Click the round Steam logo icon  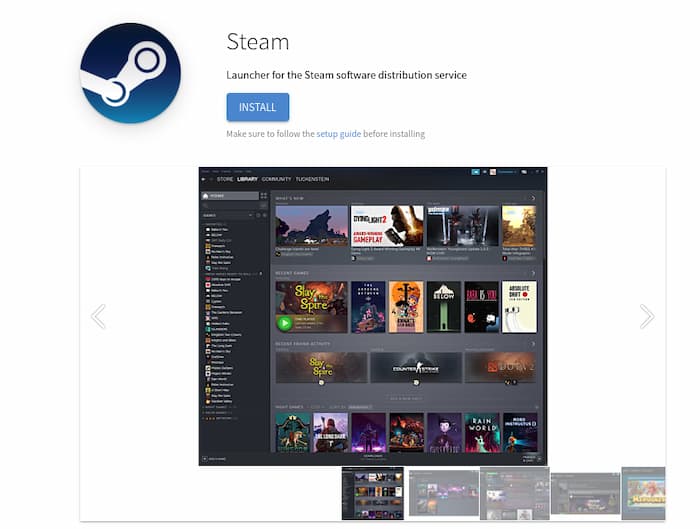[130, 73]
